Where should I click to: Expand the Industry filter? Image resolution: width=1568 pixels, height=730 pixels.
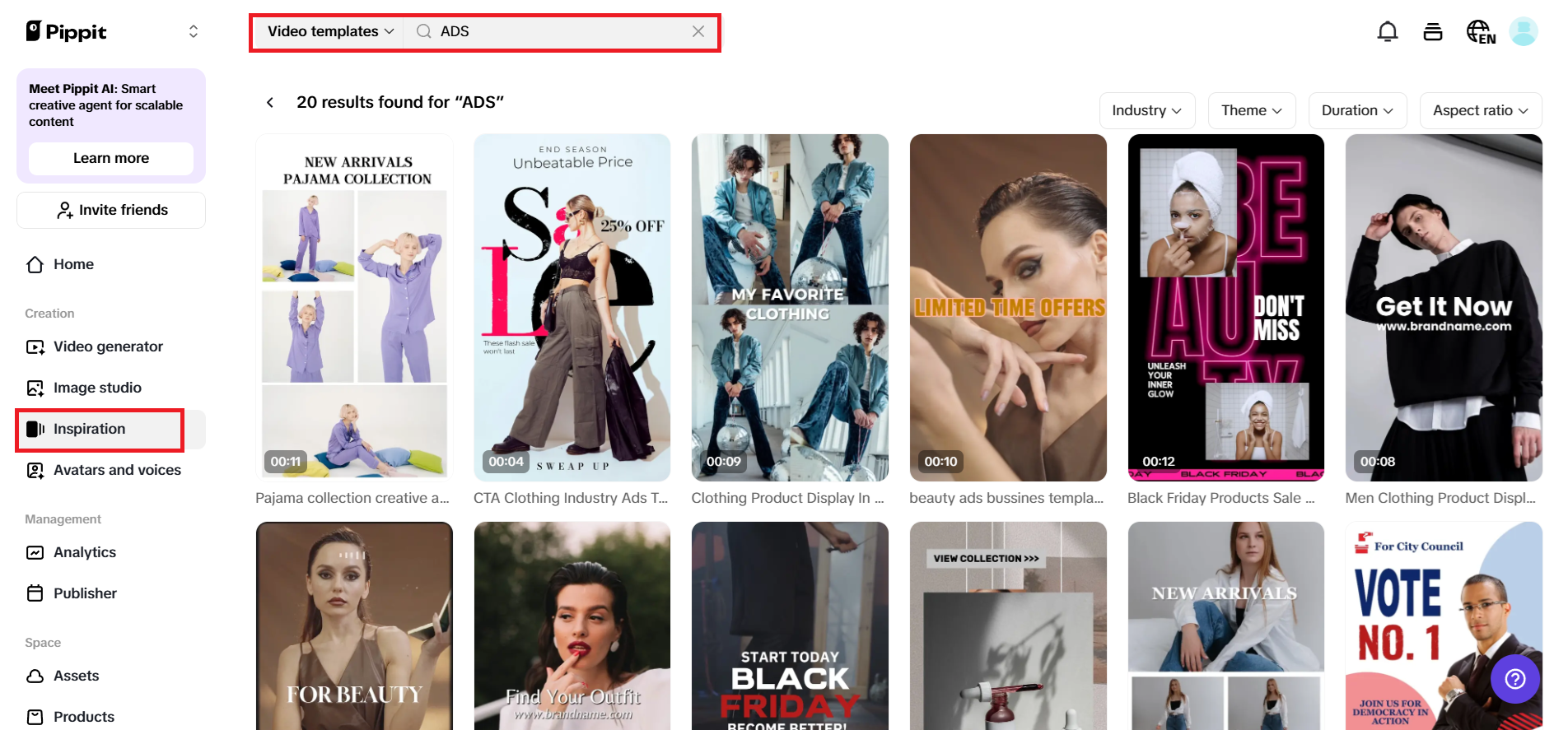click(1147, 110)
